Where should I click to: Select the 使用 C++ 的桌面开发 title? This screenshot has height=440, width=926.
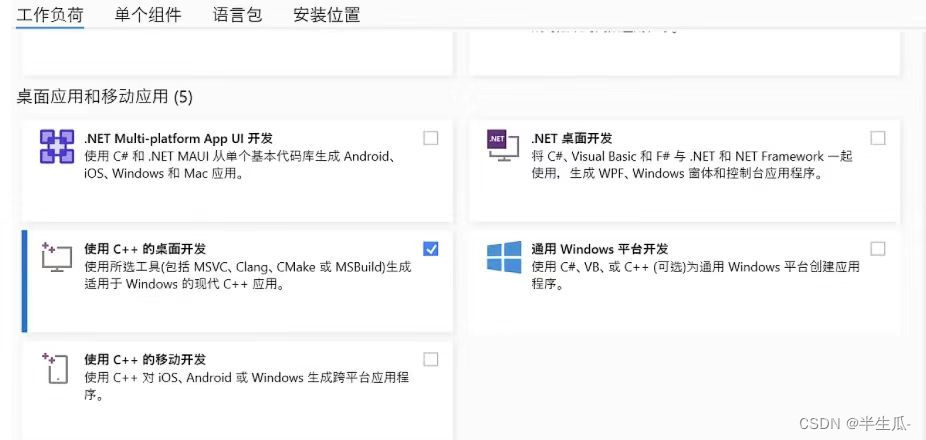145,249
